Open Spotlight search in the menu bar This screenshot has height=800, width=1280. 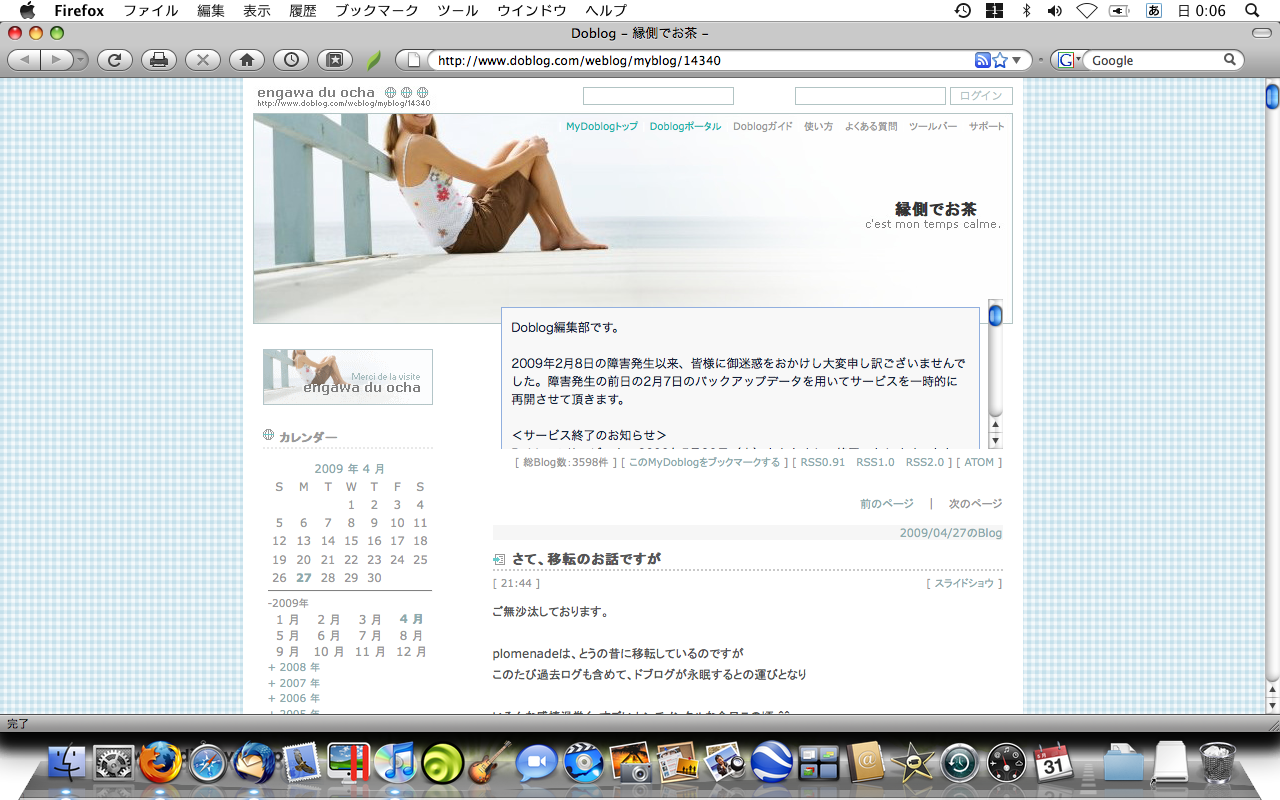click(1250, 11)
